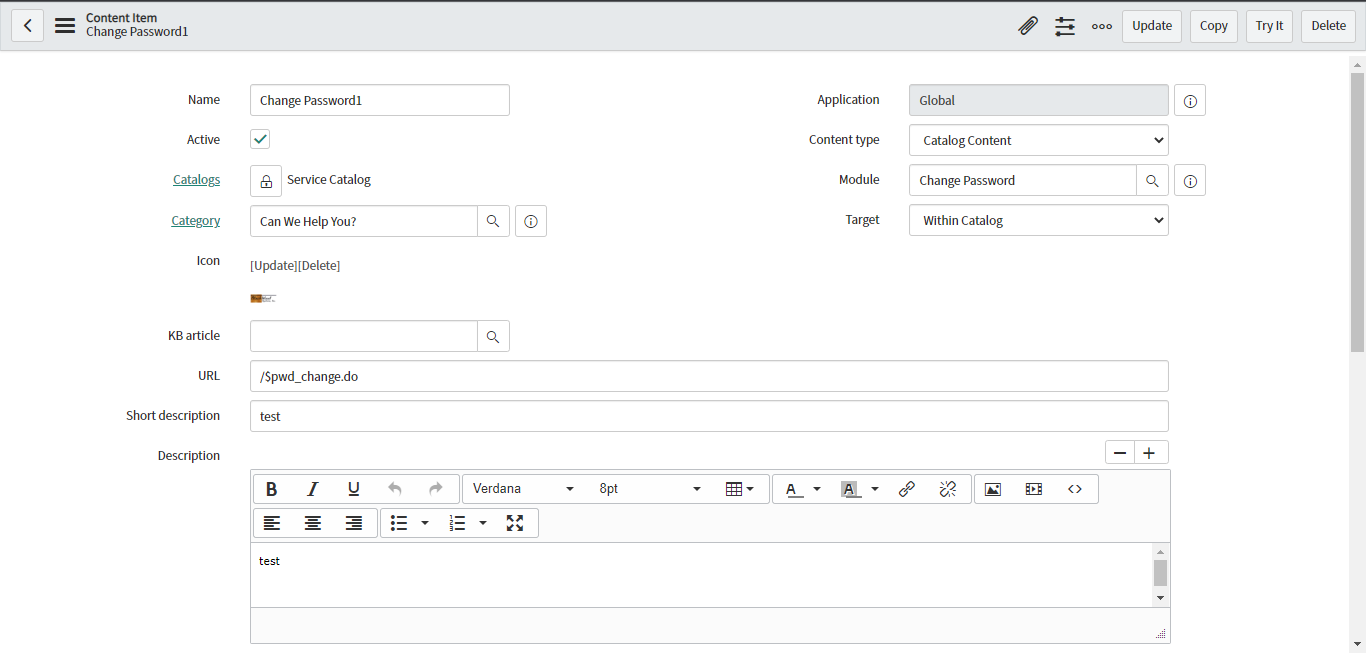1366x657 pixels.
Task: Apply bold formatting in editor
Action: 272,489
